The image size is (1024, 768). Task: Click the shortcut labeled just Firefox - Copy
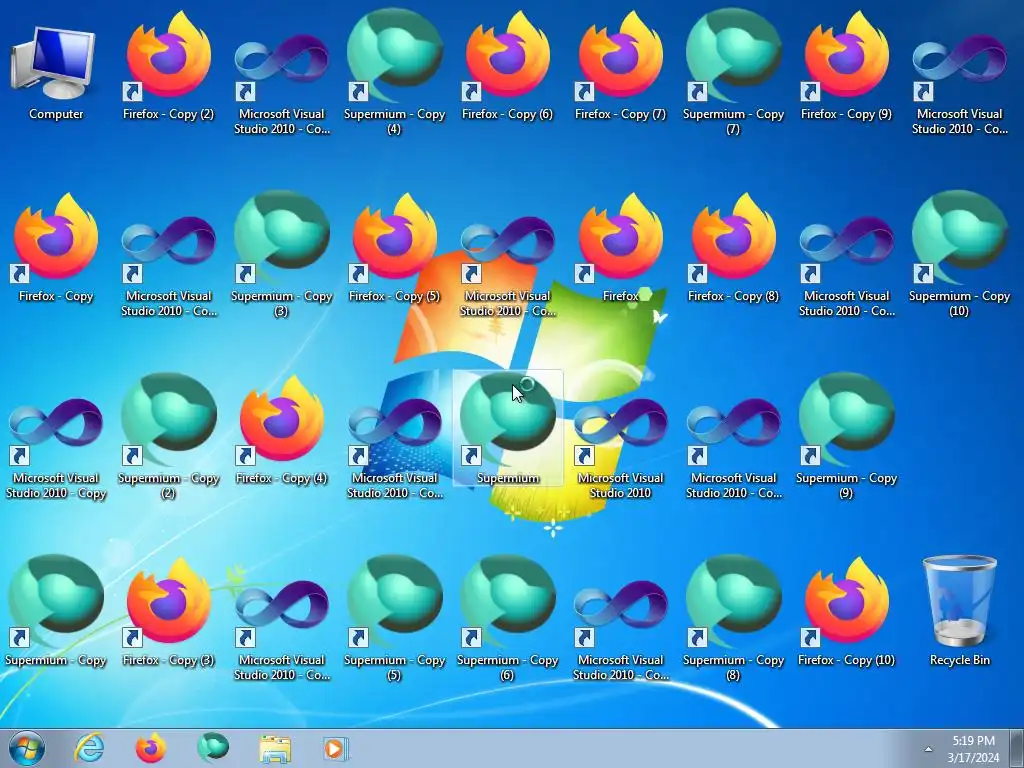tap(56, 248)
